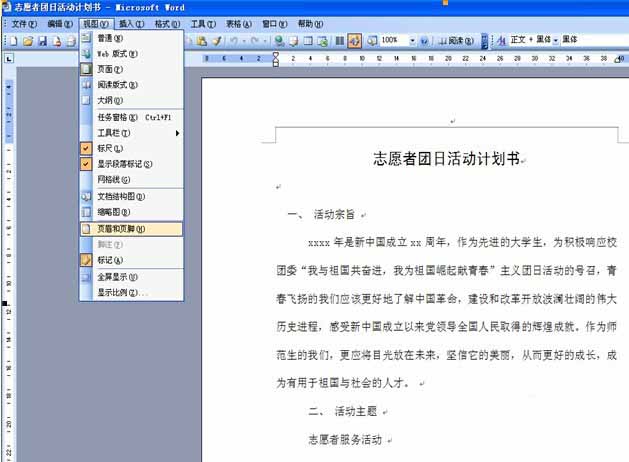The image size is (629, 462).
Task: Select the Format Painter brush icon
Action: pos(217,41)
